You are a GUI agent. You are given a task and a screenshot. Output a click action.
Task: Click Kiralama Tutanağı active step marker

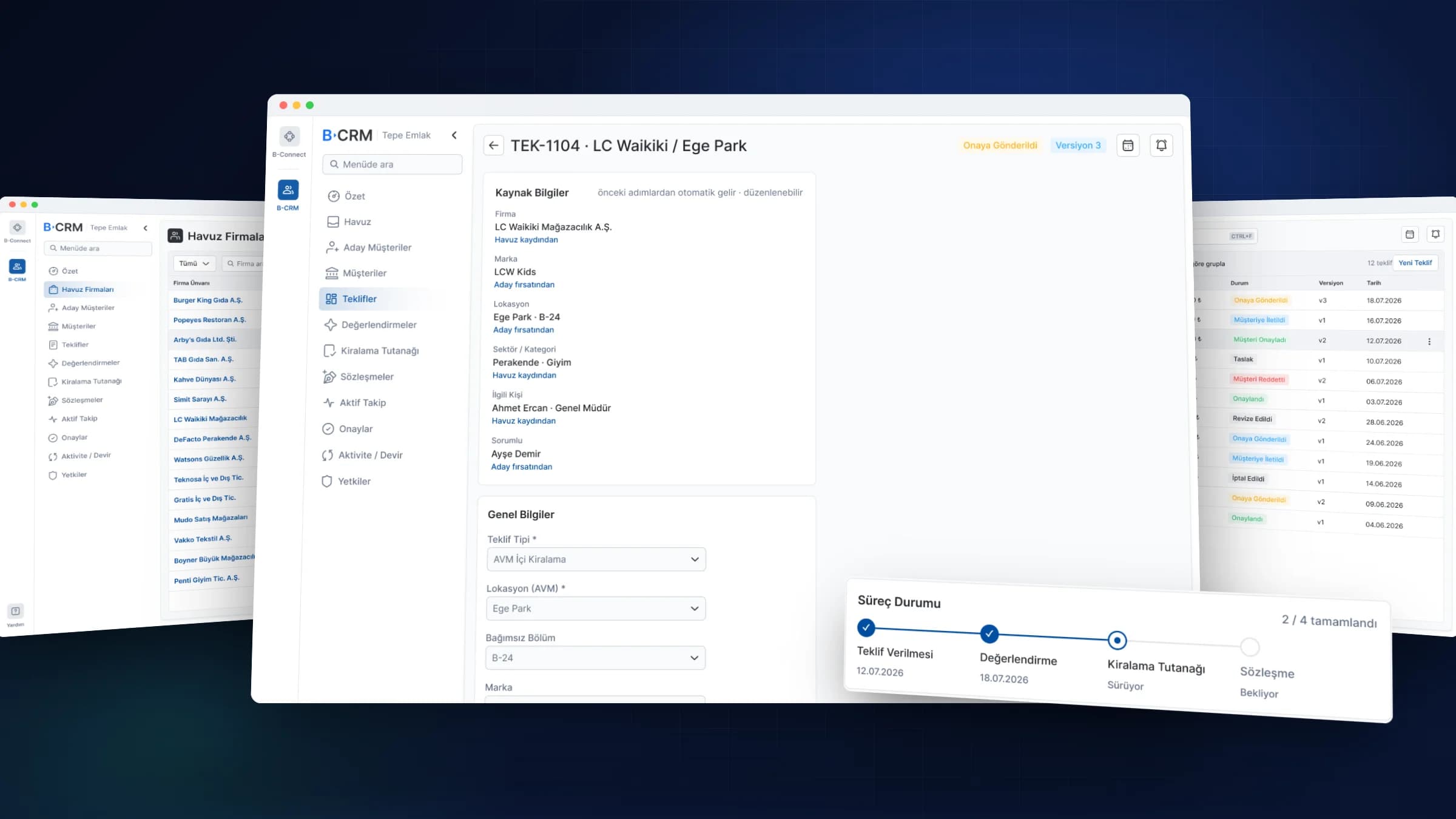click(1117, 641)
